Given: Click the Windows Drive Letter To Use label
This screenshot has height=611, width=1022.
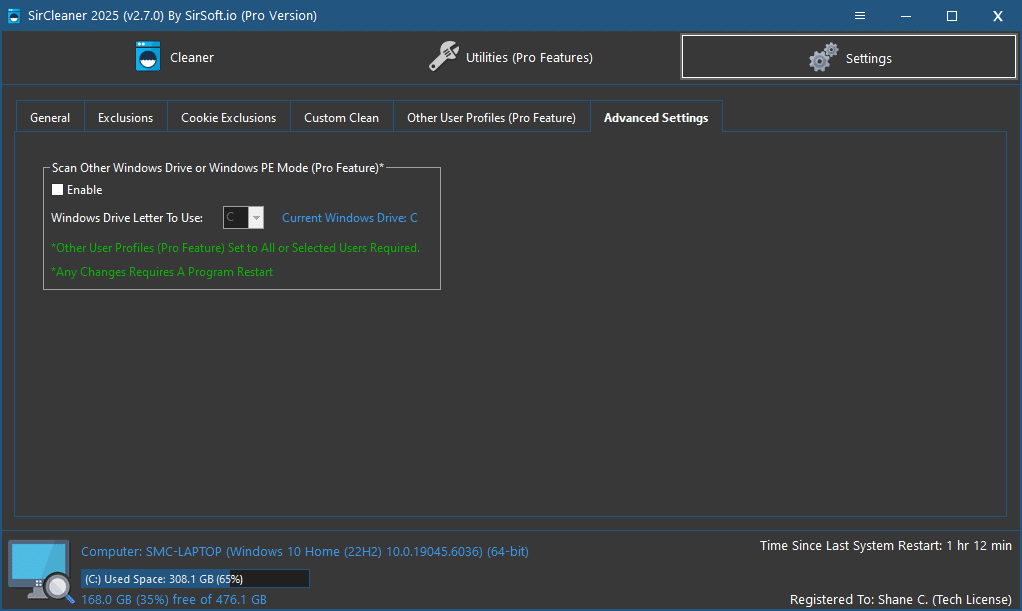Looking at the screenshot, I should pyautogui.click(x=127, y=218).
